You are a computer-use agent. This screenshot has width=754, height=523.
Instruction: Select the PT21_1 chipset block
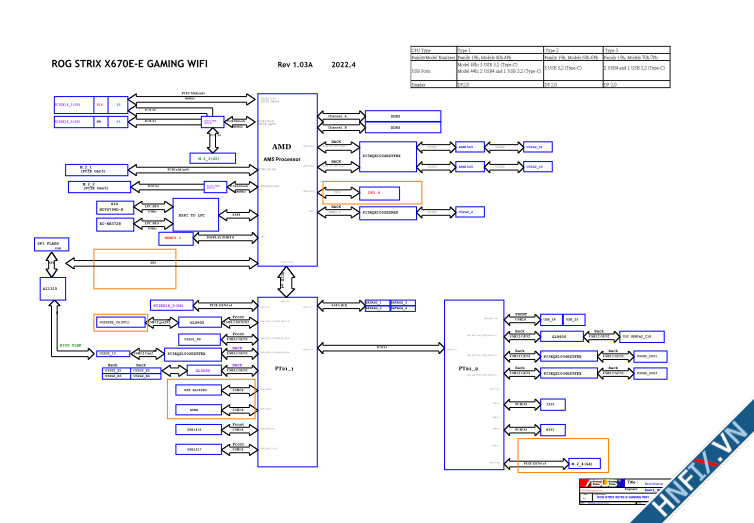tap(288, 382)
